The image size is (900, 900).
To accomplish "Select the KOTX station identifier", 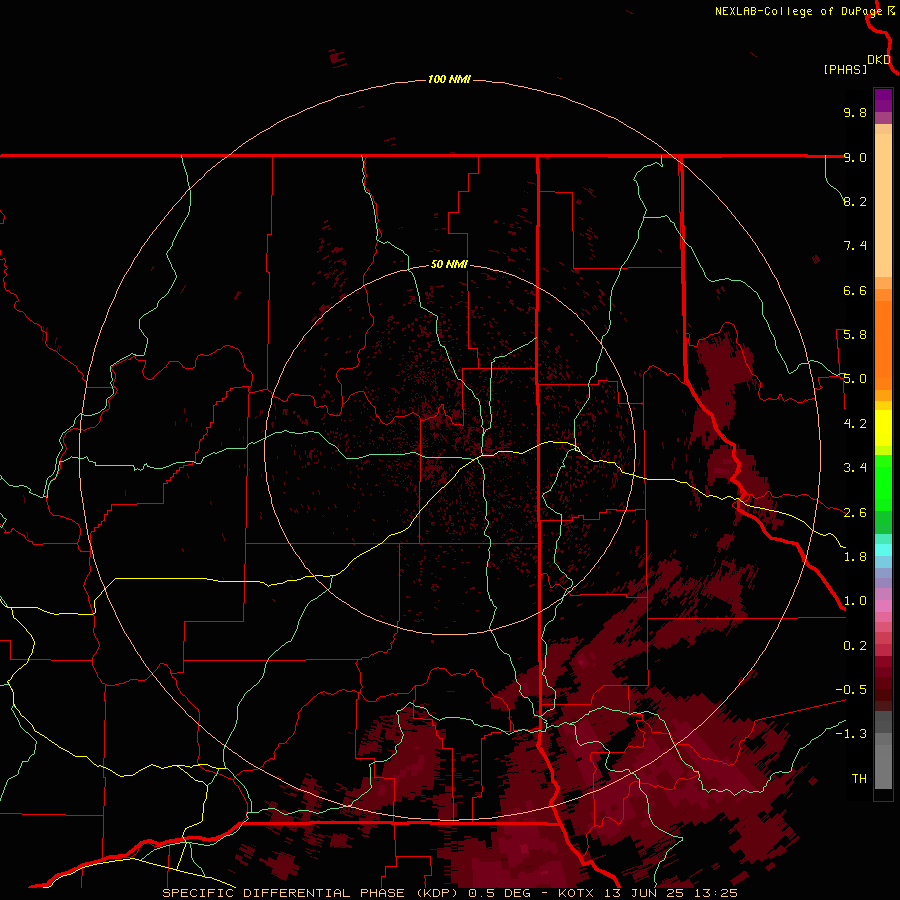I will pos(575,893).
